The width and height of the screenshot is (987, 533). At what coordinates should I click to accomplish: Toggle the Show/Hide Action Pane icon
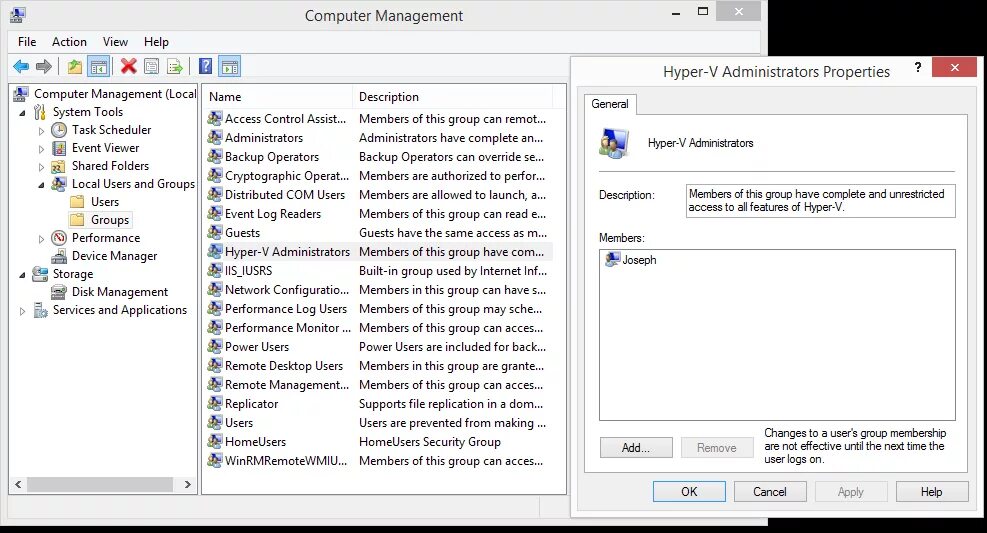[230, 66]
